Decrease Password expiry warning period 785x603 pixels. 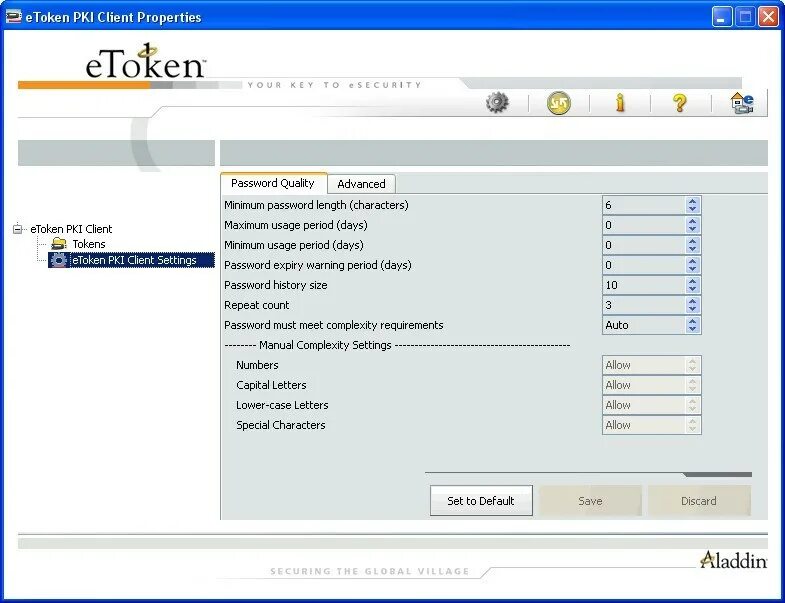[692, 269]
